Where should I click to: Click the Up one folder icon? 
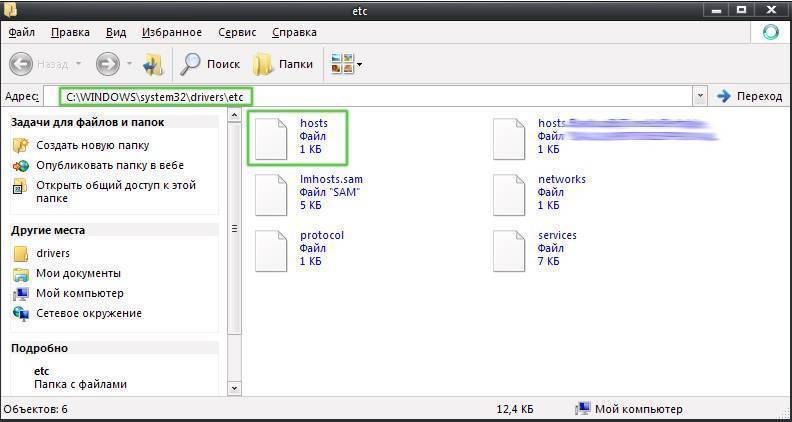coord(154,64)
